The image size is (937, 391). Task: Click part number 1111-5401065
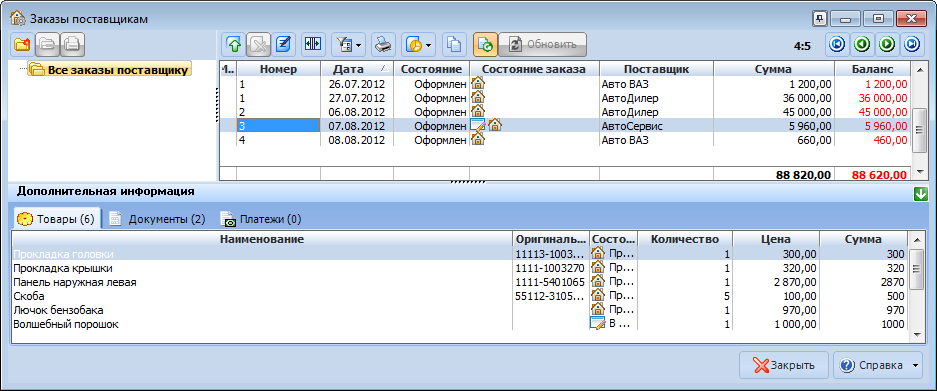point(549,282)
